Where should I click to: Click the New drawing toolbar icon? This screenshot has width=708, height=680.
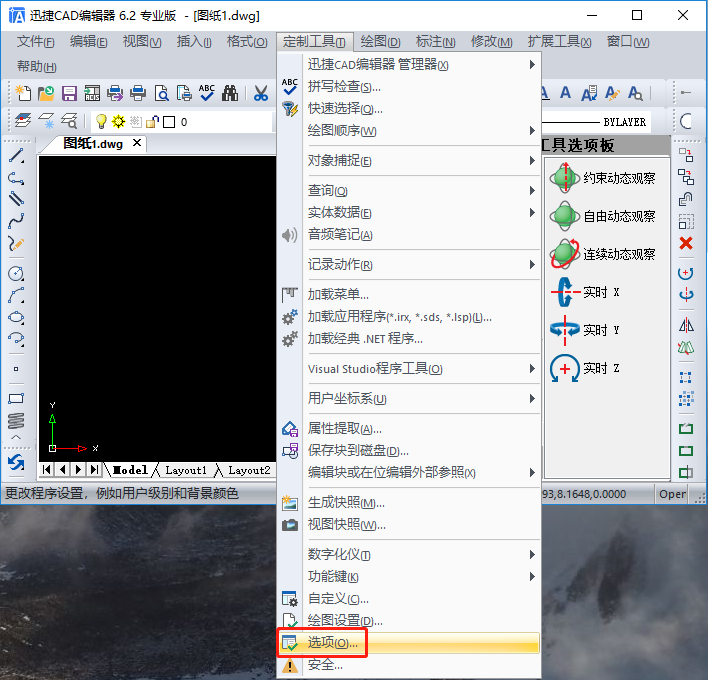pos(23,93)
